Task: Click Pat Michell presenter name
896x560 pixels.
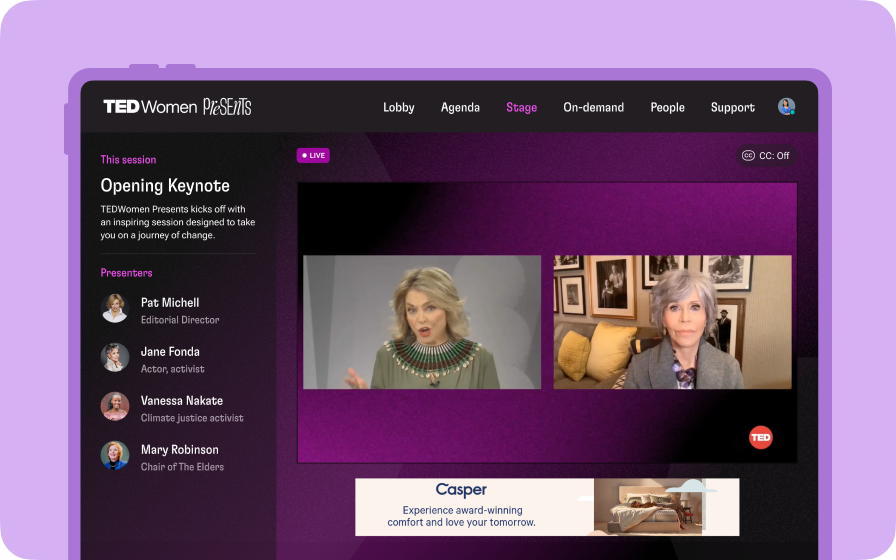Action: [x=170, y=302]
